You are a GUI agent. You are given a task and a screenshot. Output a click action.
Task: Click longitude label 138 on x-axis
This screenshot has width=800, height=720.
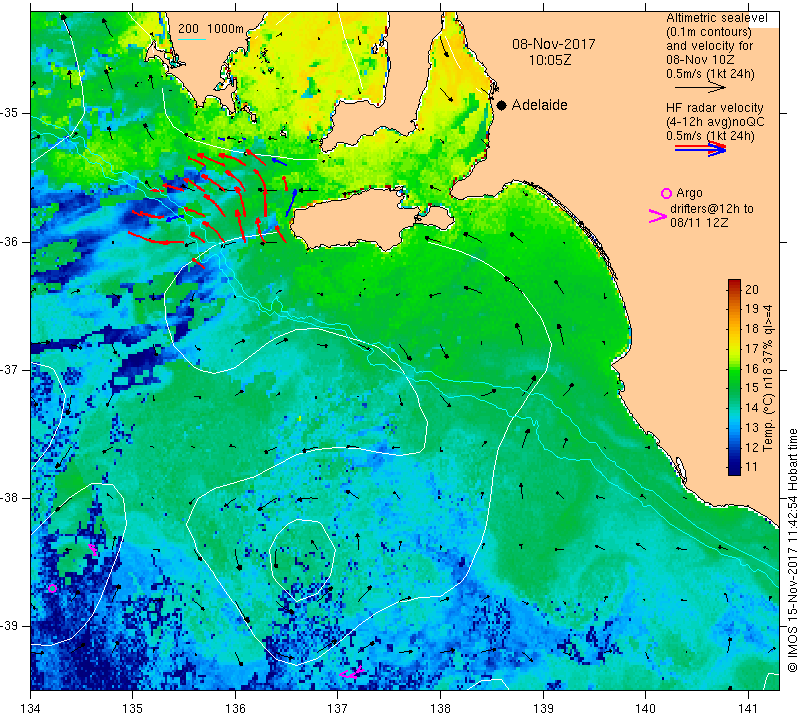[x=440, y=709]
